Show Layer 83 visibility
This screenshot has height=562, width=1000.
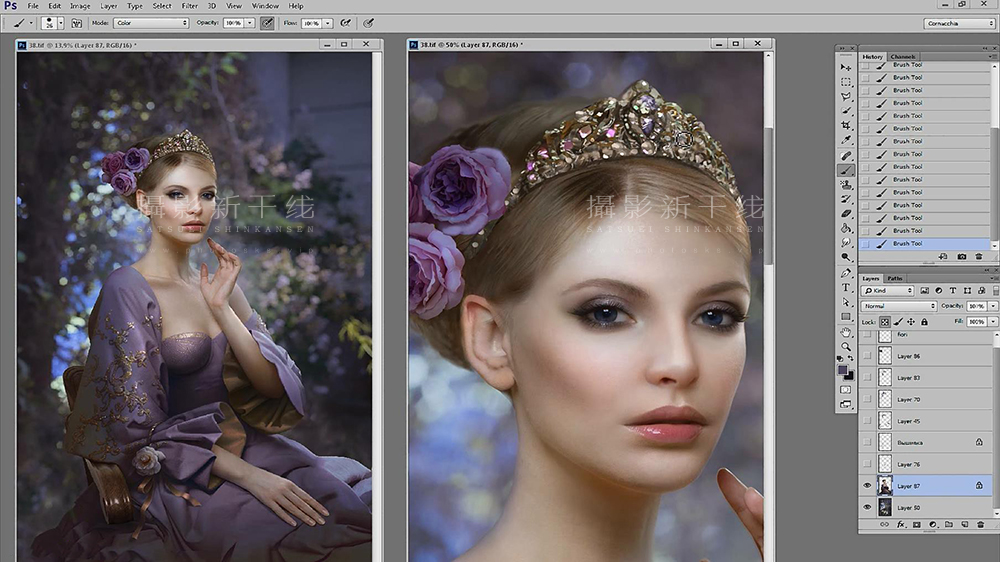coord(867,378)
